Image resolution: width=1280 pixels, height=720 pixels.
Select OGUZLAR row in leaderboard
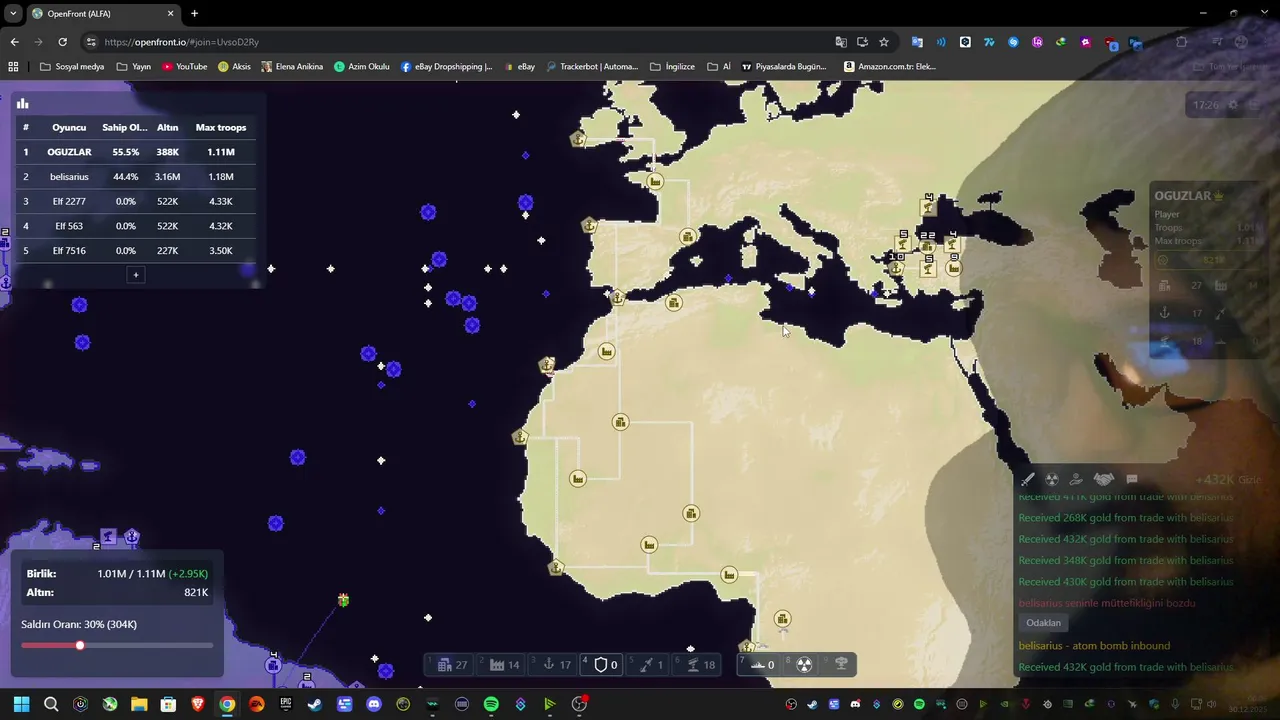[136, 152]
